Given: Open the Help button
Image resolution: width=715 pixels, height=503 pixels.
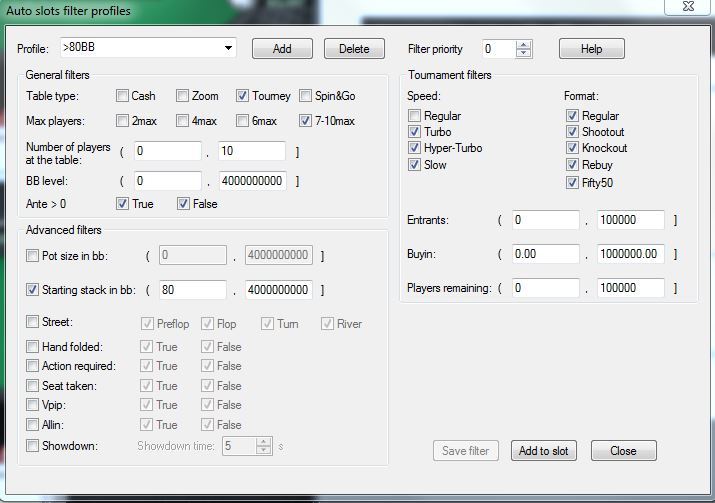Looking at the screenshot, I should (x=591, y=48).
